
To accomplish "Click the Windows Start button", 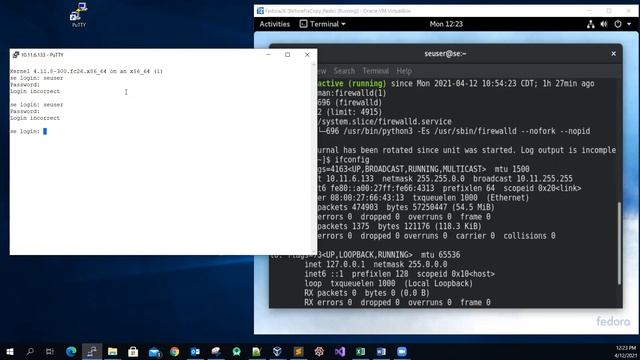I will coord(10,351).
